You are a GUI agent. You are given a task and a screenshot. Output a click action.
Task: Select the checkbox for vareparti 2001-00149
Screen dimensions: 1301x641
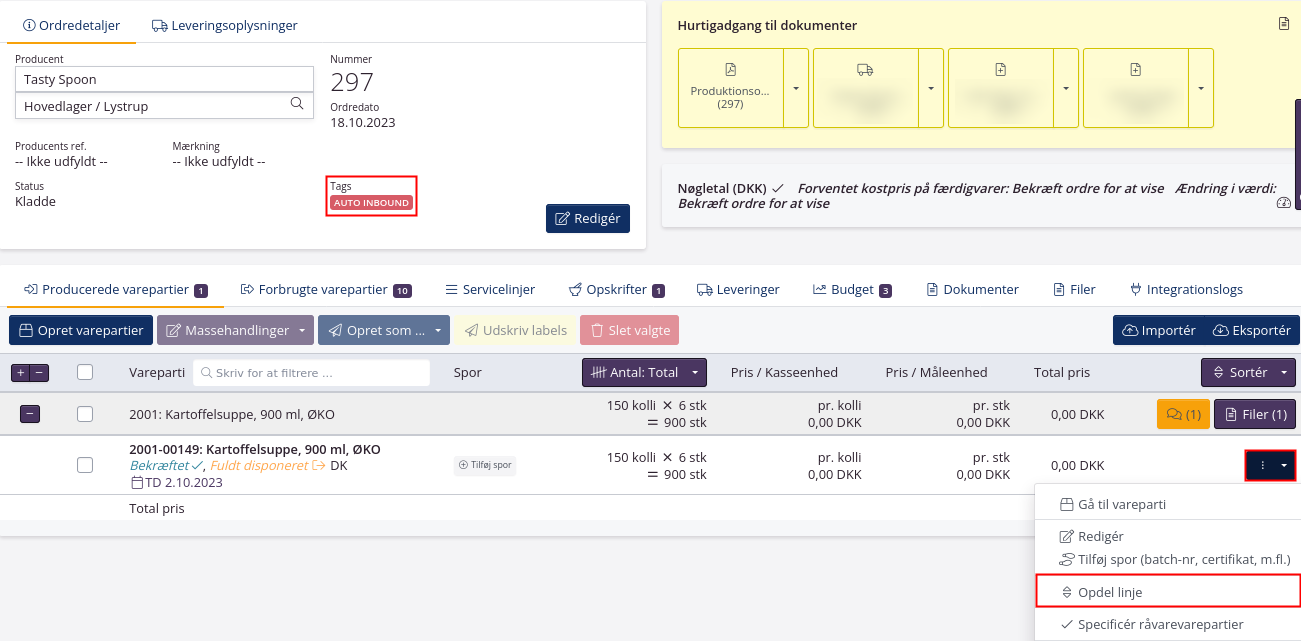click(x=85, y=465)
